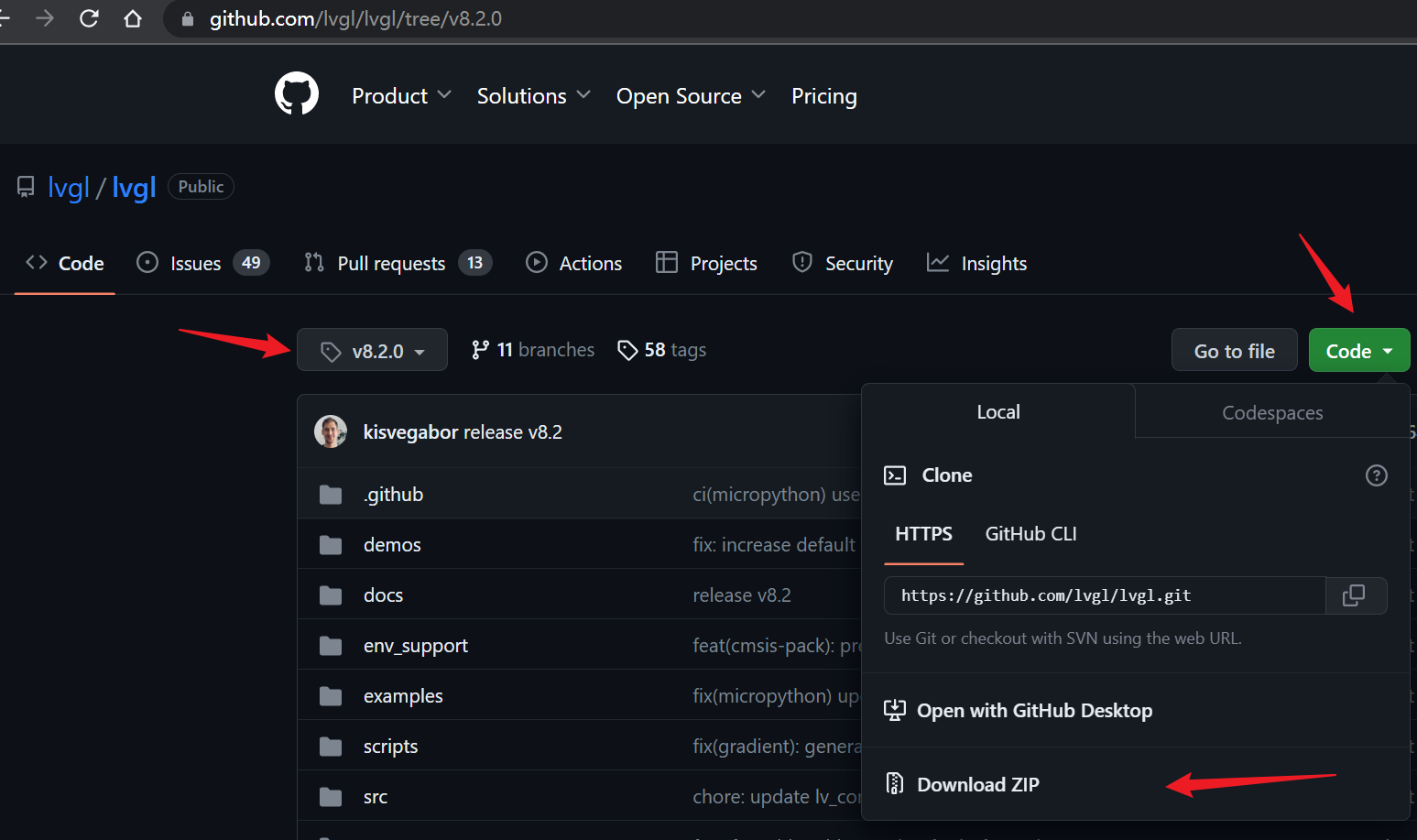Click Open with GitHub Desktop

point(1034,711)
